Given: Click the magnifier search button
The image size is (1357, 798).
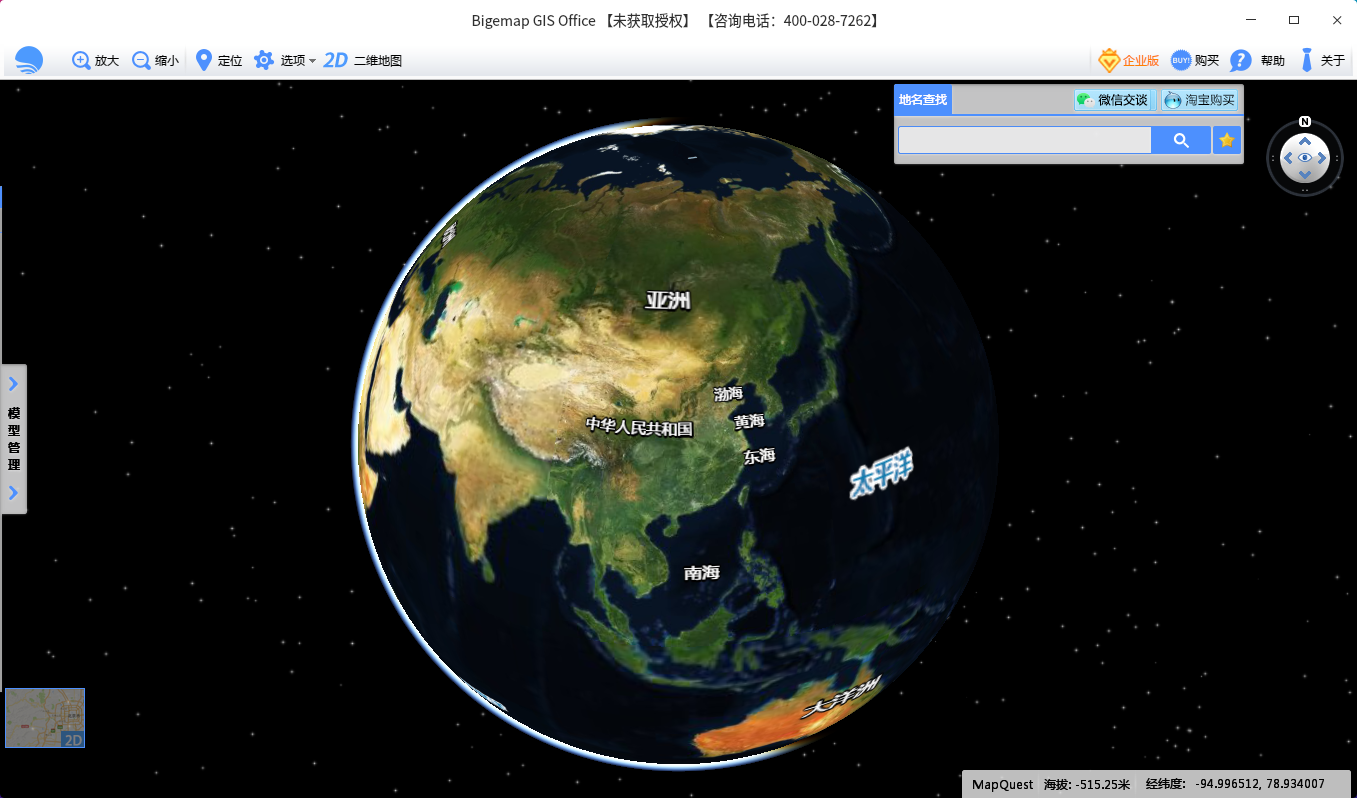Looking at the screenshot, I should (x=1181, y=140).
